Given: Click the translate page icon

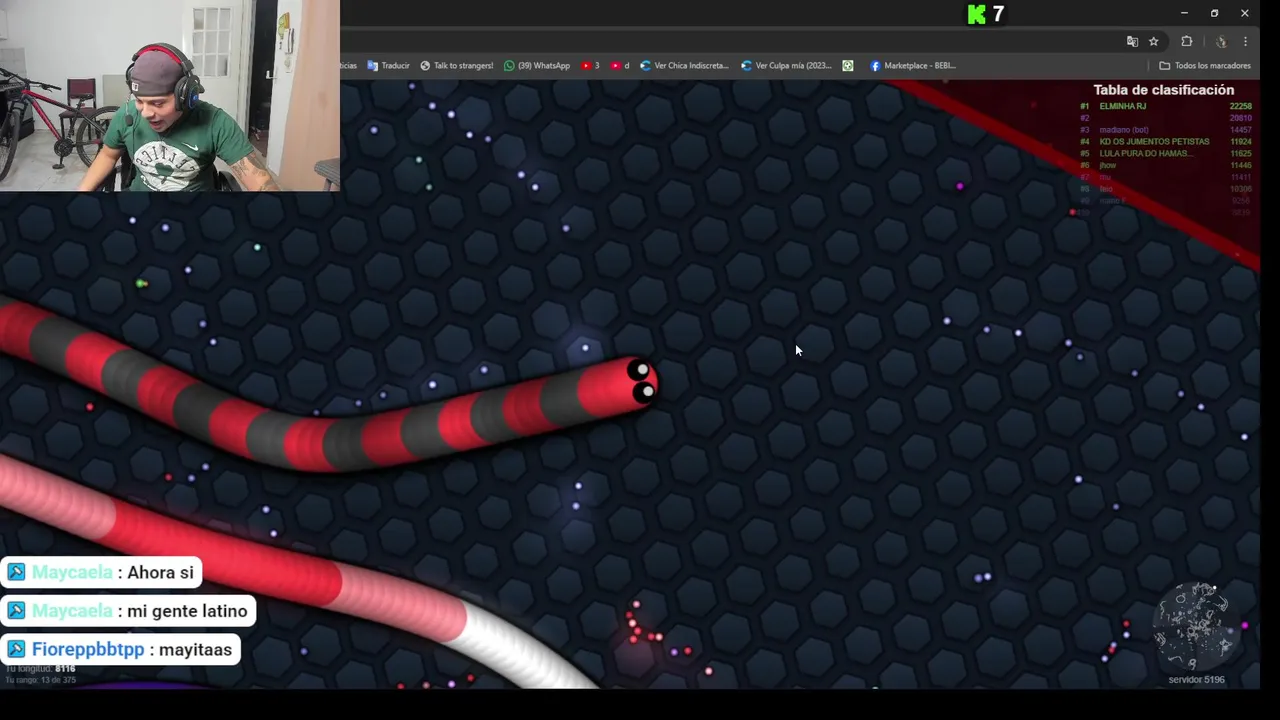Looking at the screenshot, I should (1132, 41).
